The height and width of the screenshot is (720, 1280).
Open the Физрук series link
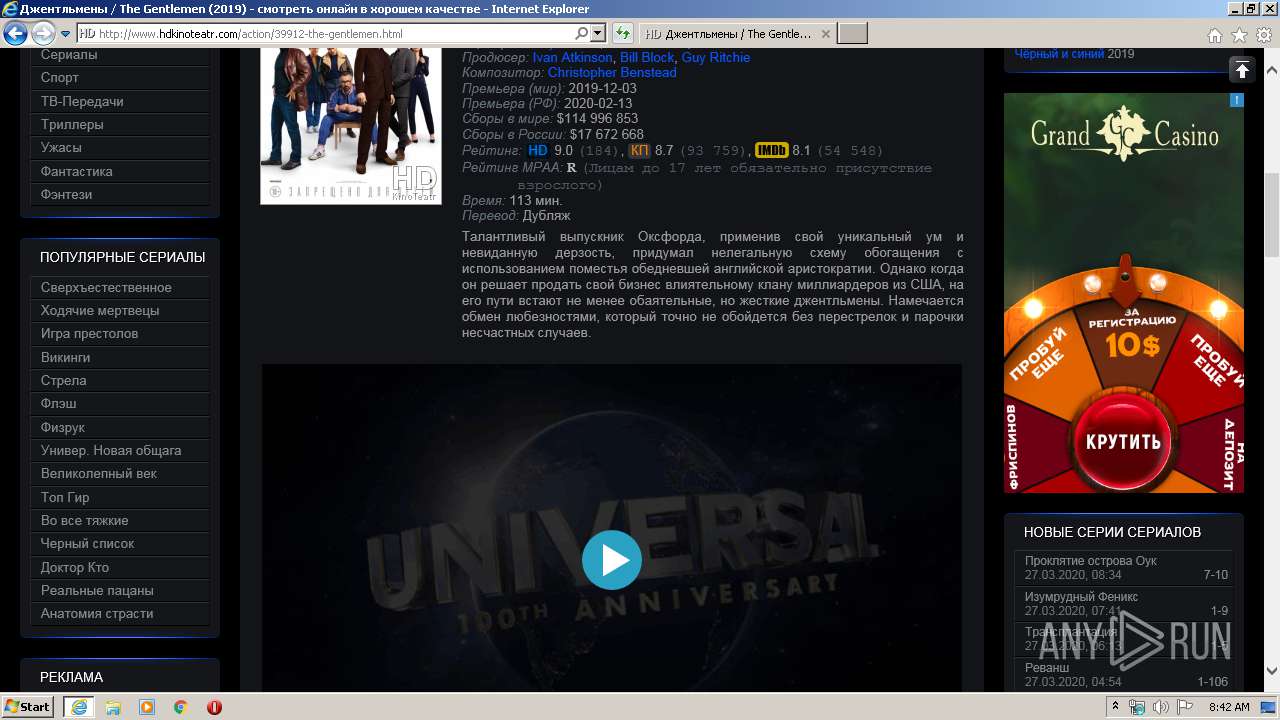pyautogui.click(x=120, y=427)
